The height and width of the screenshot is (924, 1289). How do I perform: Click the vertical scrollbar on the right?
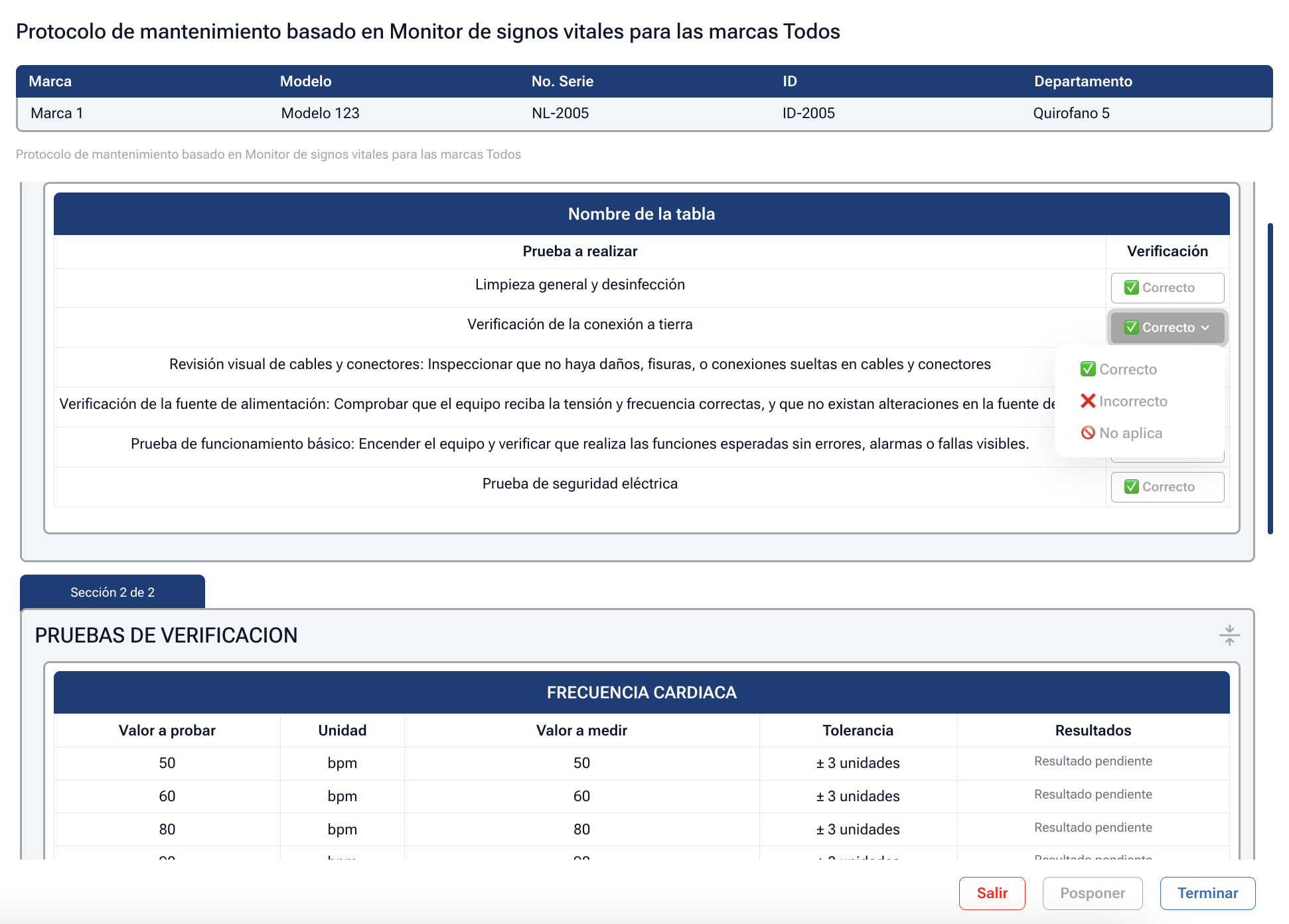1270,378
